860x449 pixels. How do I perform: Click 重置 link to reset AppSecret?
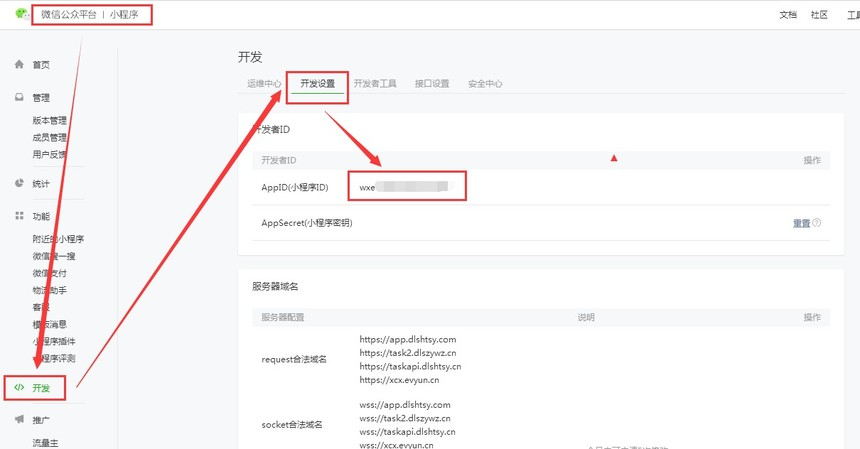click(801, 223)
